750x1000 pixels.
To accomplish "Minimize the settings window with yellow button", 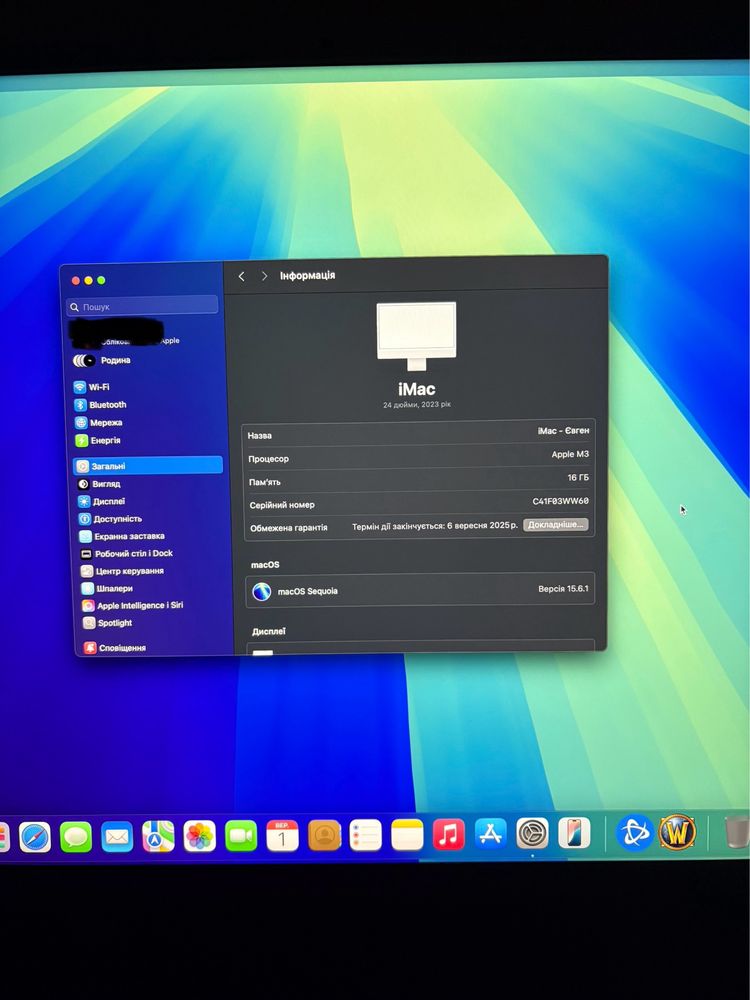I will pos(88,281).
